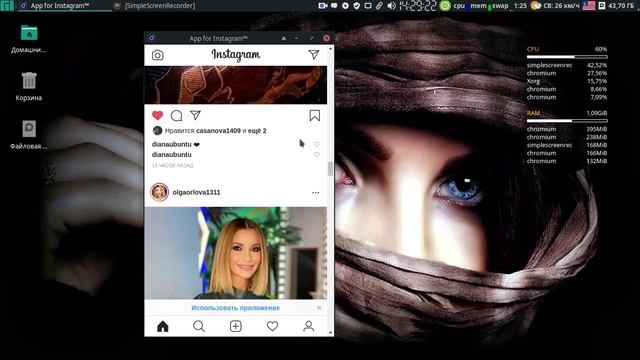Click the swap monitor label in panel
Image resolution: width=640 pixels, height=360 pixels.
(x=500, y=6)
